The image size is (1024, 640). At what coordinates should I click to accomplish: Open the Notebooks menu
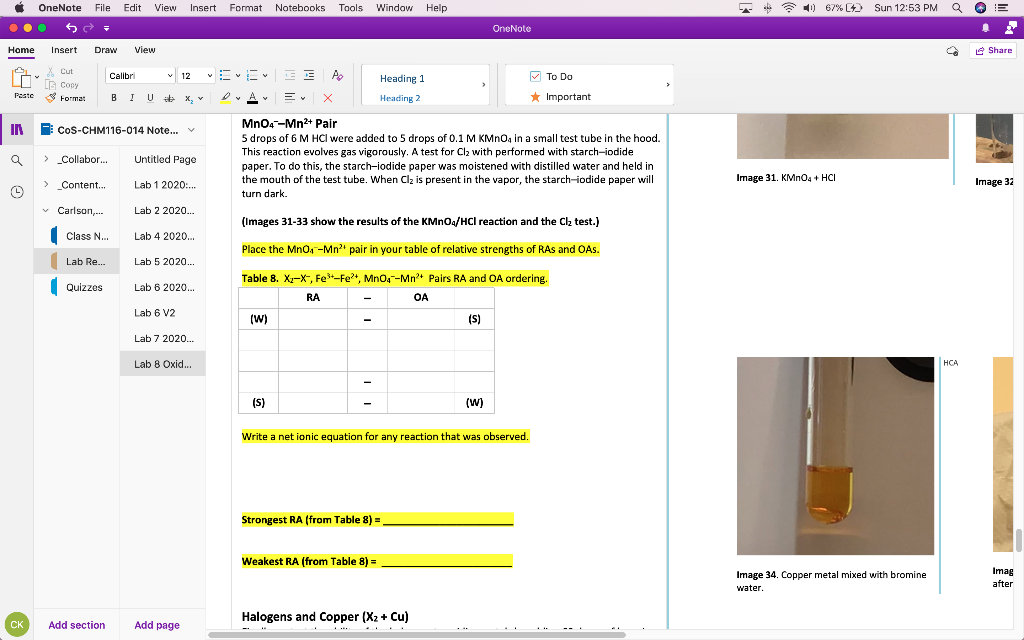point(300,8)
